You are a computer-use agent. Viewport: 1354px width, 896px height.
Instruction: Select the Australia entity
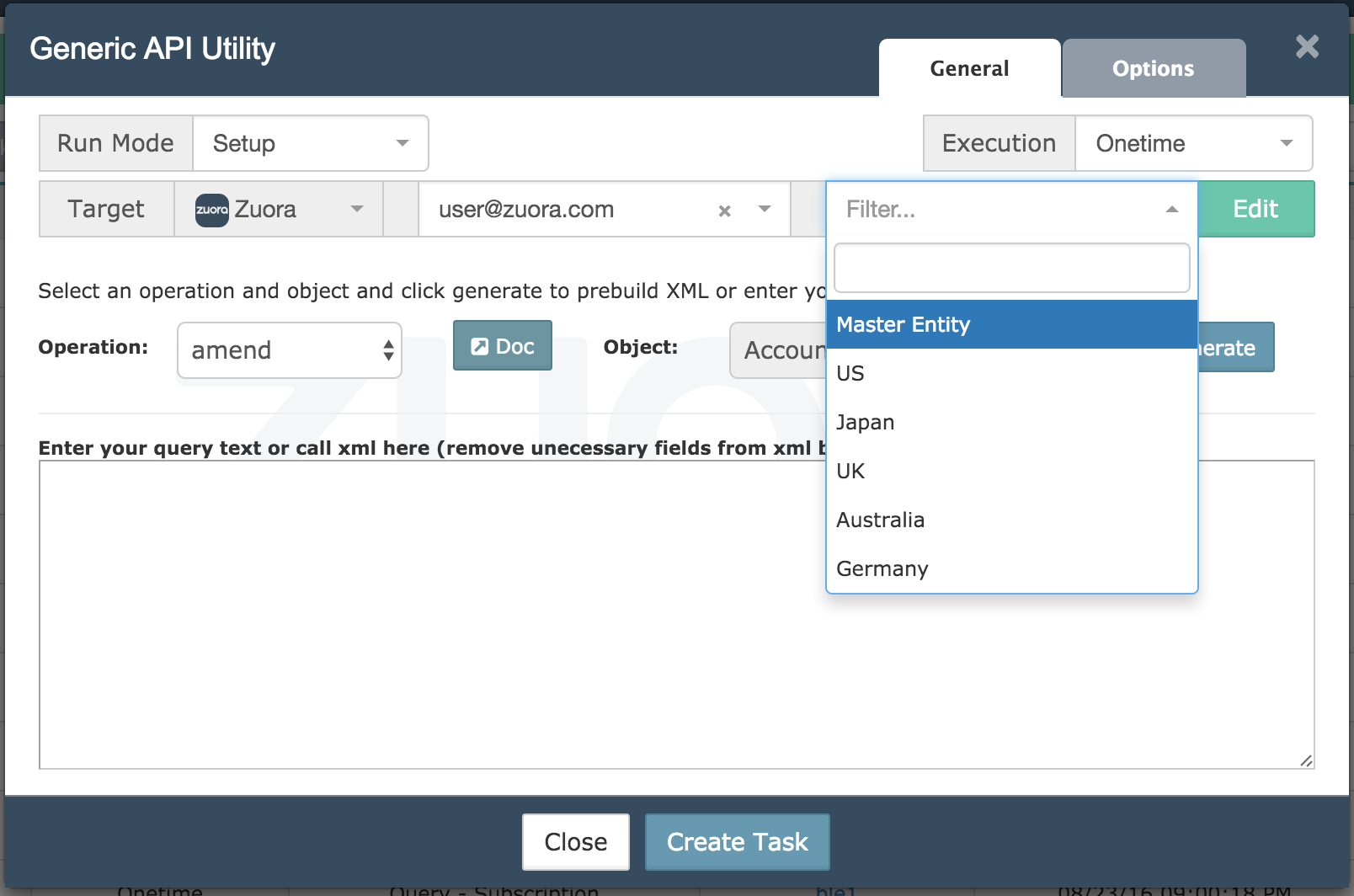click(1011, 520)
